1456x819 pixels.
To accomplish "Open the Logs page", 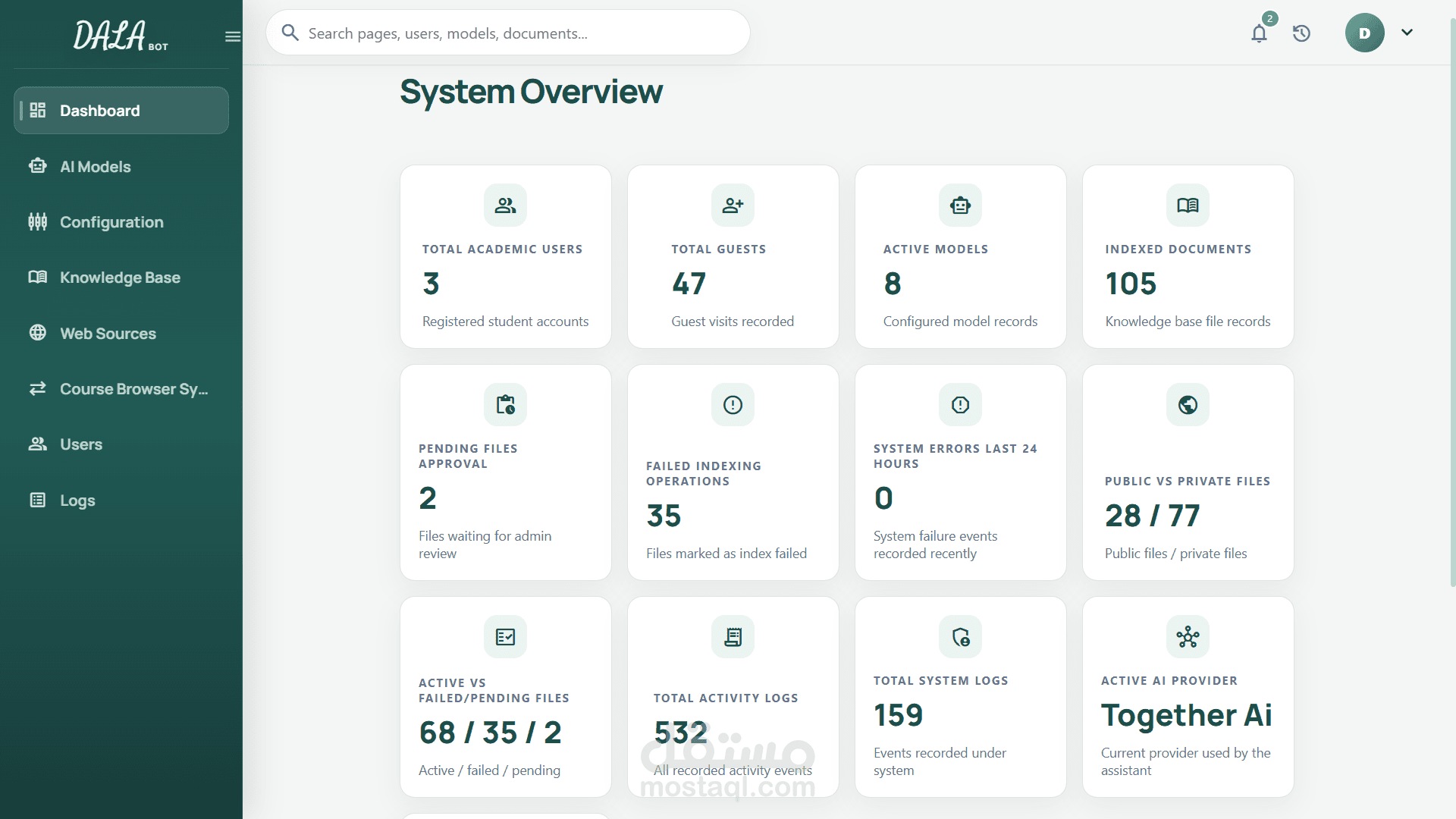I will (121, 500).
